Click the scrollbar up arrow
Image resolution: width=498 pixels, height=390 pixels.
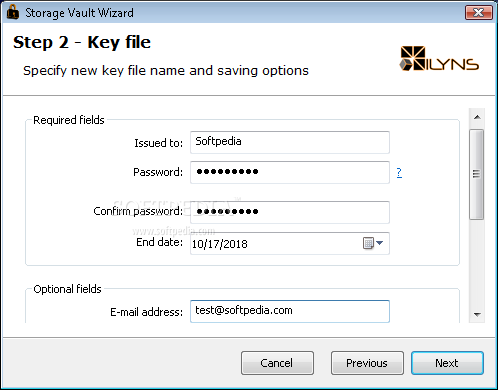coord(477,117)
